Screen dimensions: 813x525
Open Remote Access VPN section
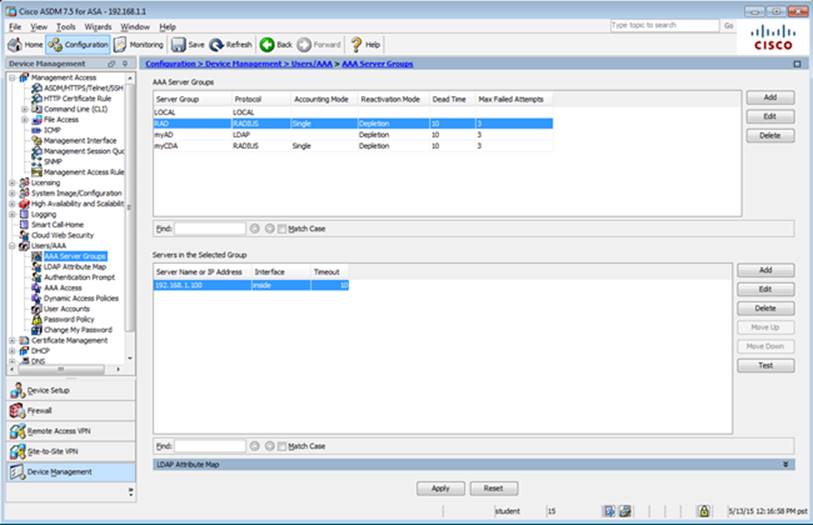click(x=54, y=431)
